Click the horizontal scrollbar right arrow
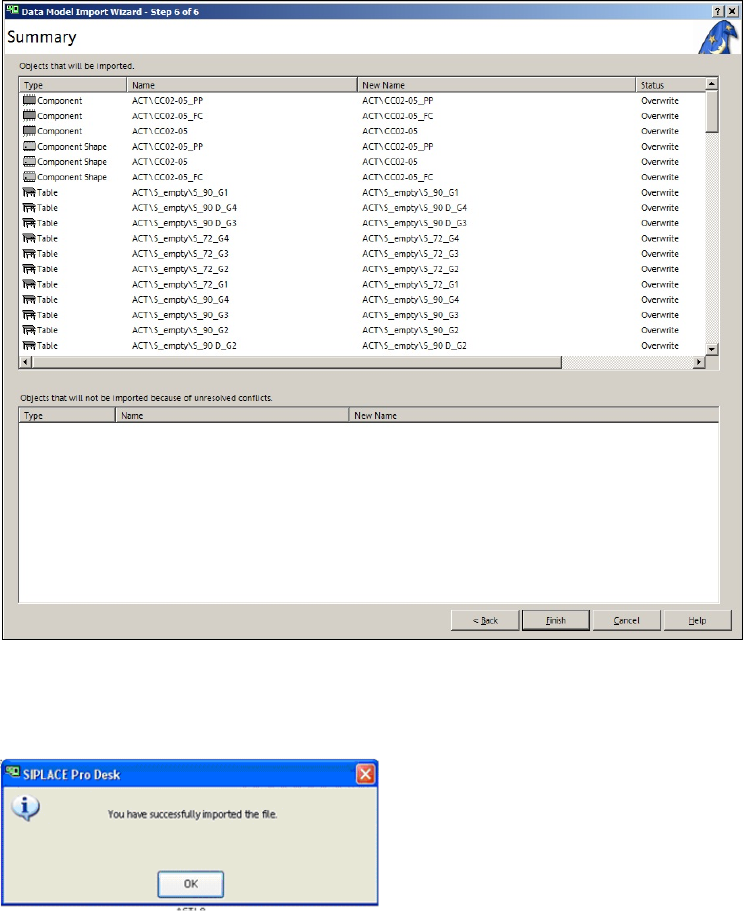Image resolution: width=743 pixels, height=912 pixels. pos(699,362)
